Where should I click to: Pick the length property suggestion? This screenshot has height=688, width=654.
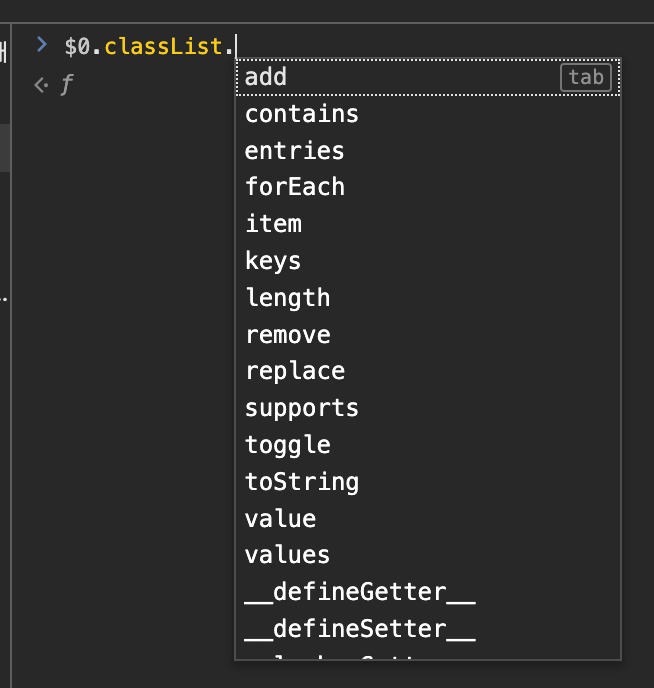click(428, 298)
